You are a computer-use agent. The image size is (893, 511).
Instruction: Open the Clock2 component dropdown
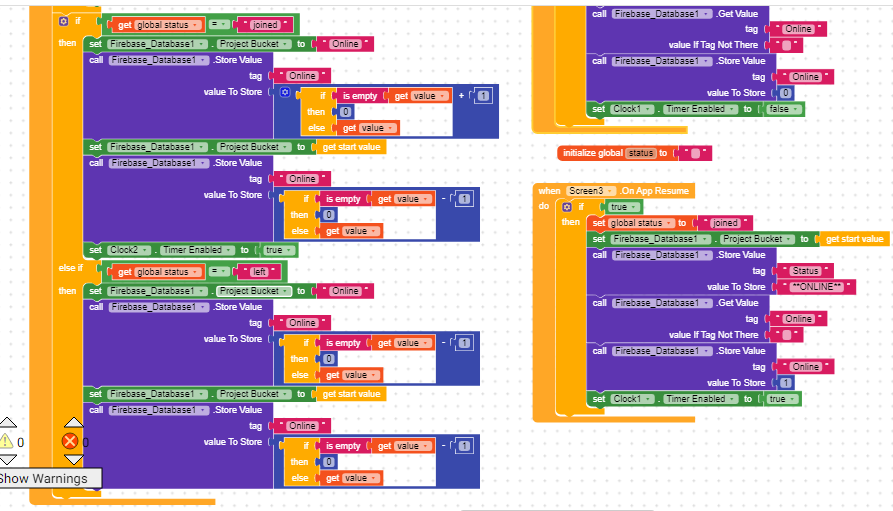click(129, 250)
